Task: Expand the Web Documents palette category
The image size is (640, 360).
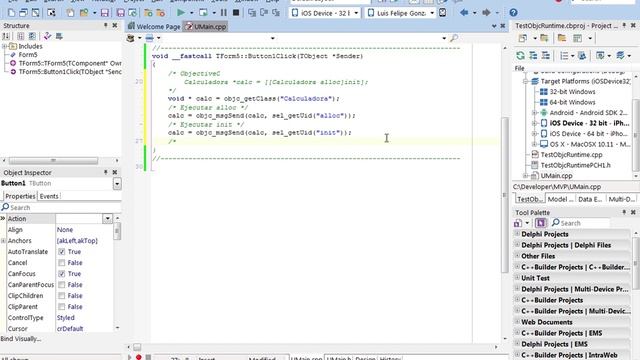Action: pyautogui.click(x=517, y=322)
